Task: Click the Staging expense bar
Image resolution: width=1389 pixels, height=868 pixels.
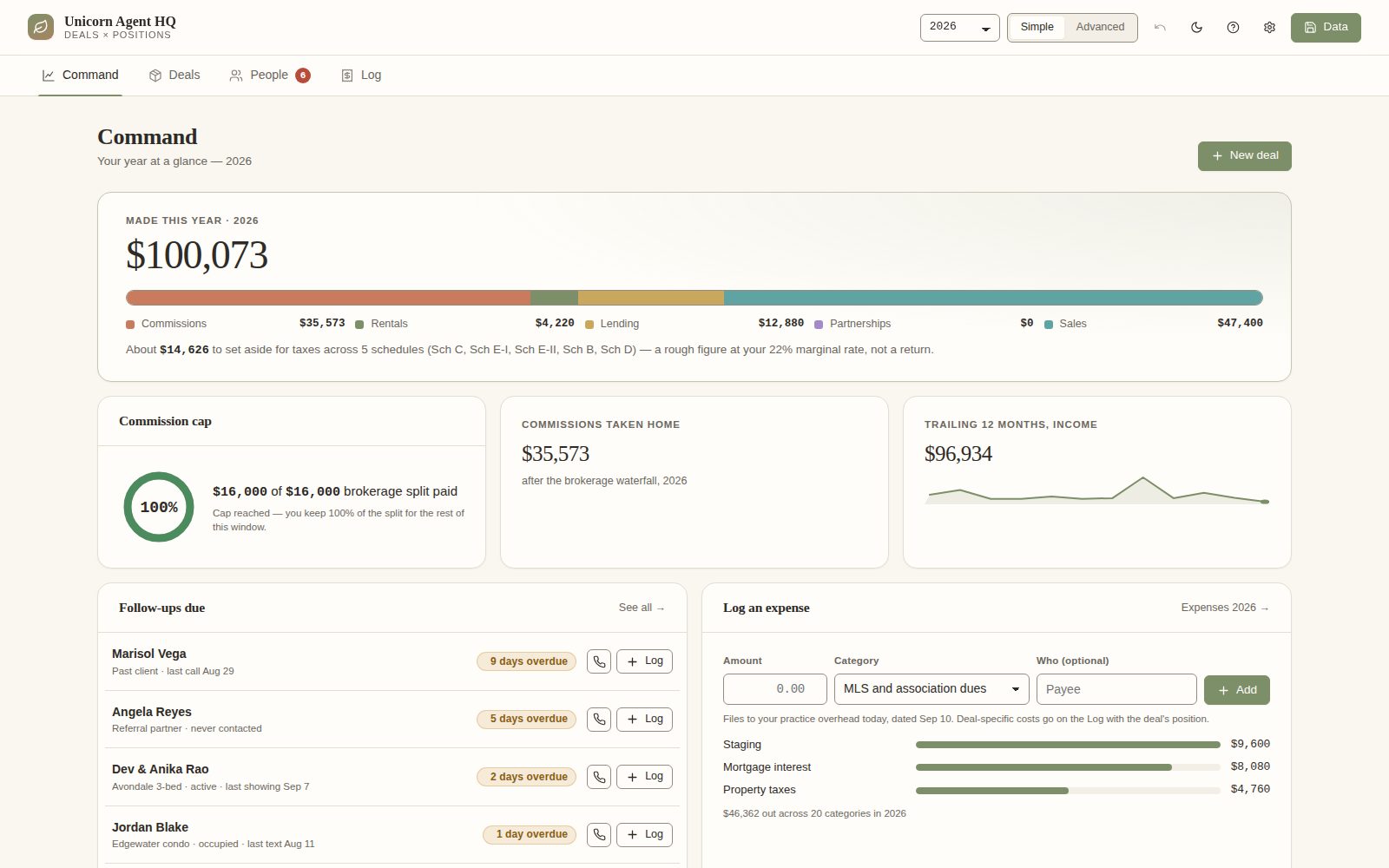Action: 1068,745
